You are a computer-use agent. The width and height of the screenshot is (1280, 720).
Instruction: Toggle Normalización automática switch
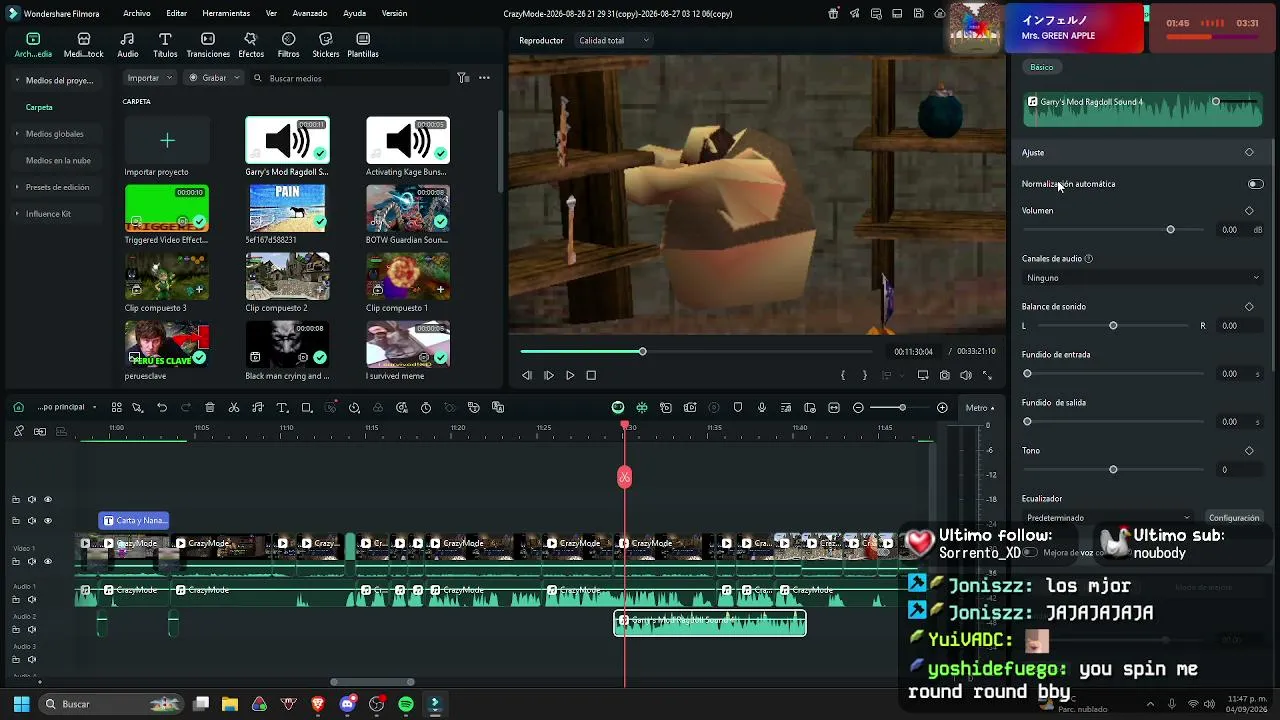tap(1255, 184)
